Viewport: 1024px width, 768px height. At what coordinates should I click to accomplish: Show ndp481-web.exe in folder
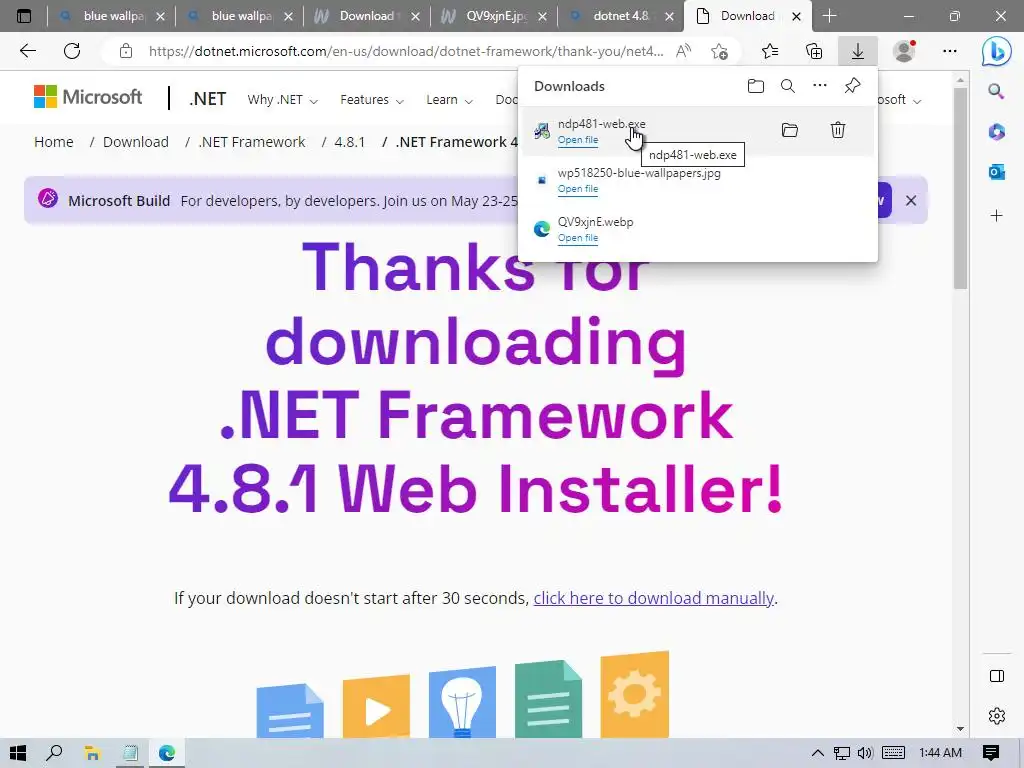coord(790,130)
